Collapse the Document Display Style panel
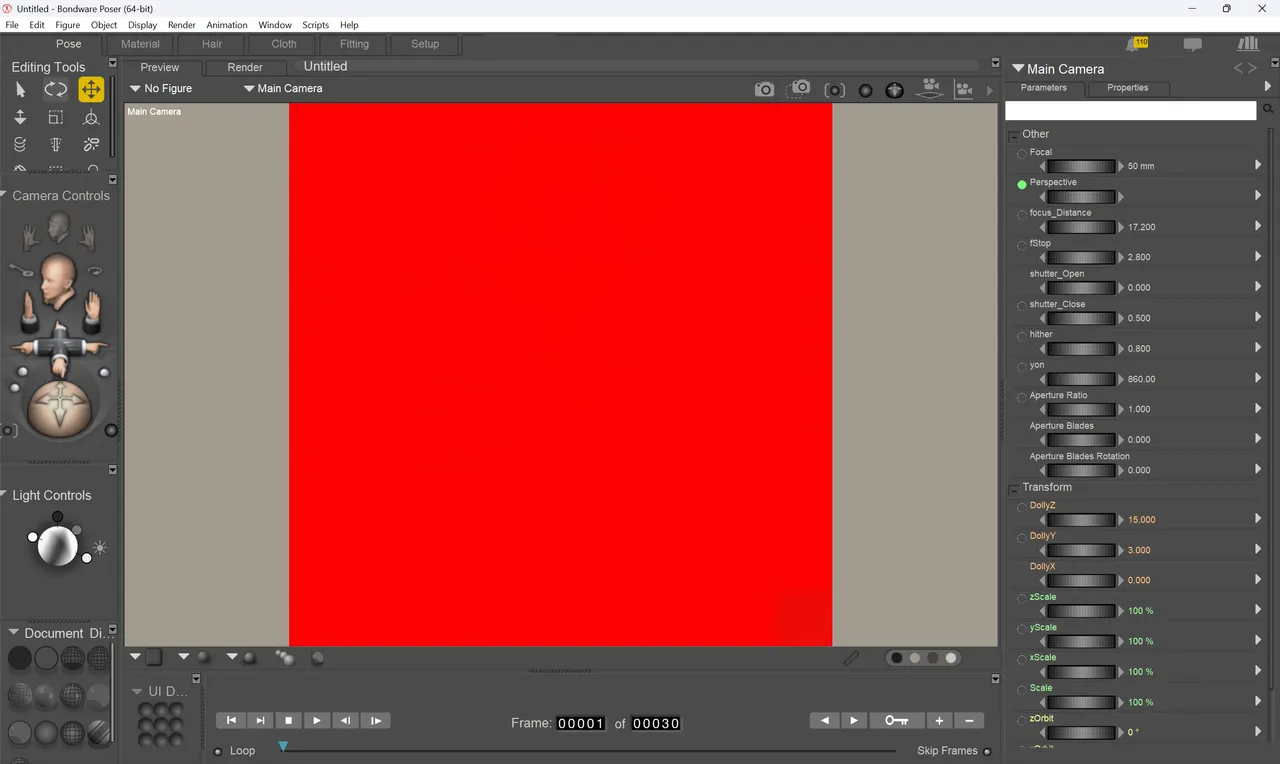 pos(14,633)
